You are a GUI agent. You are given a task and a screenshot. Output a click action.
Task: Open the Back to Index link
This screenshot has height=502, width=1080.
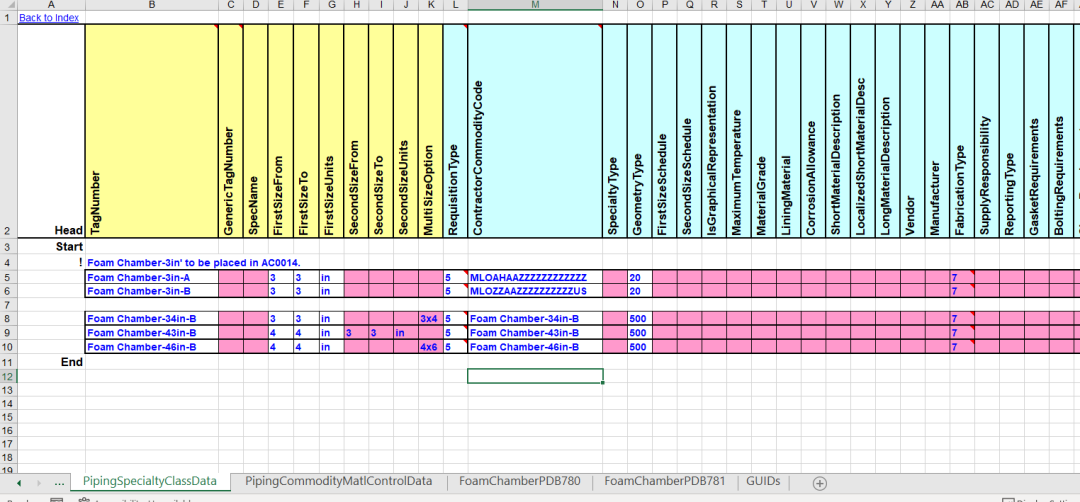coord(48,17)
